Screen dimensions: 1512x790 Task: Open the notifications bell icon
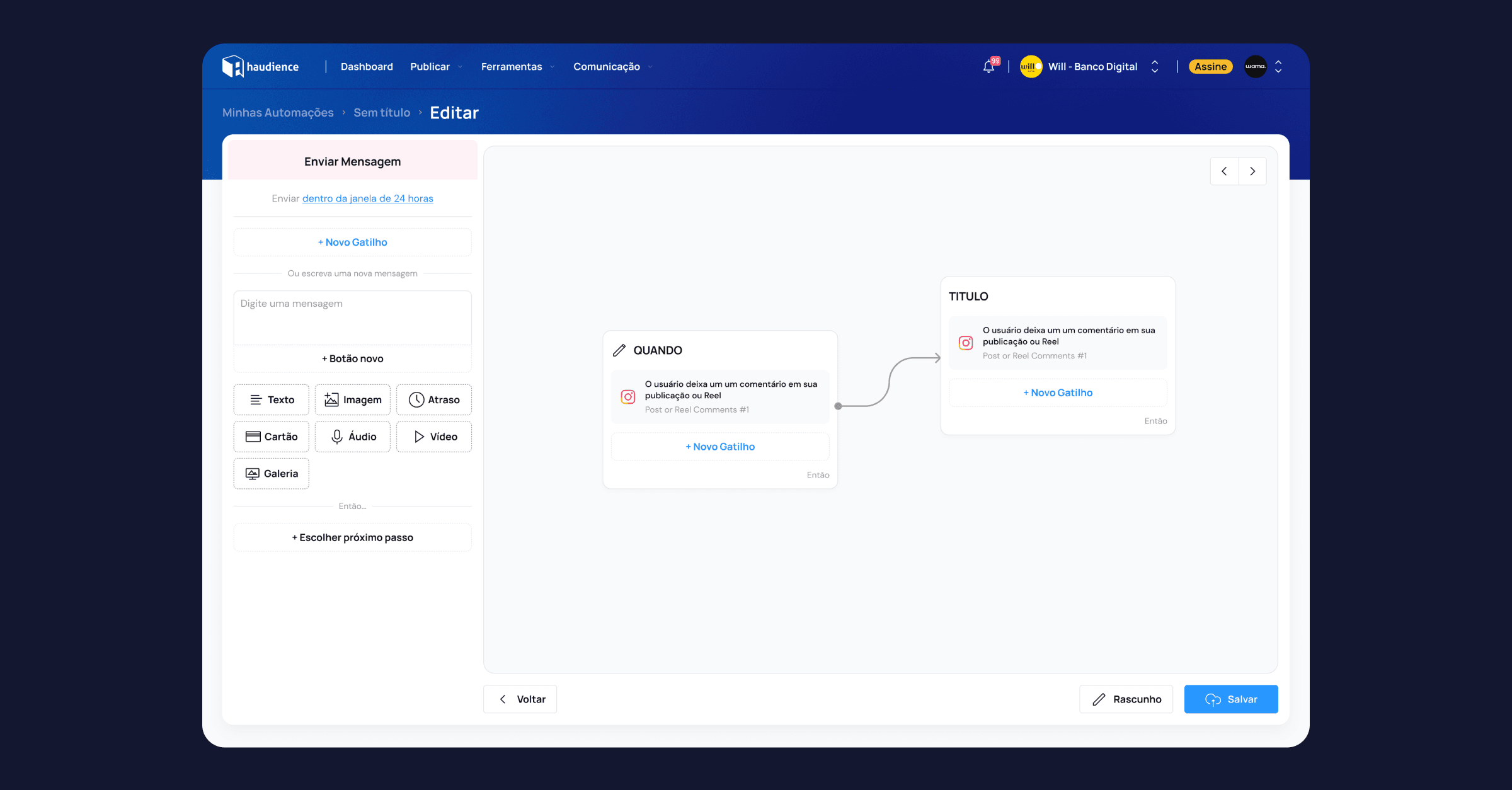pos(989,67)
